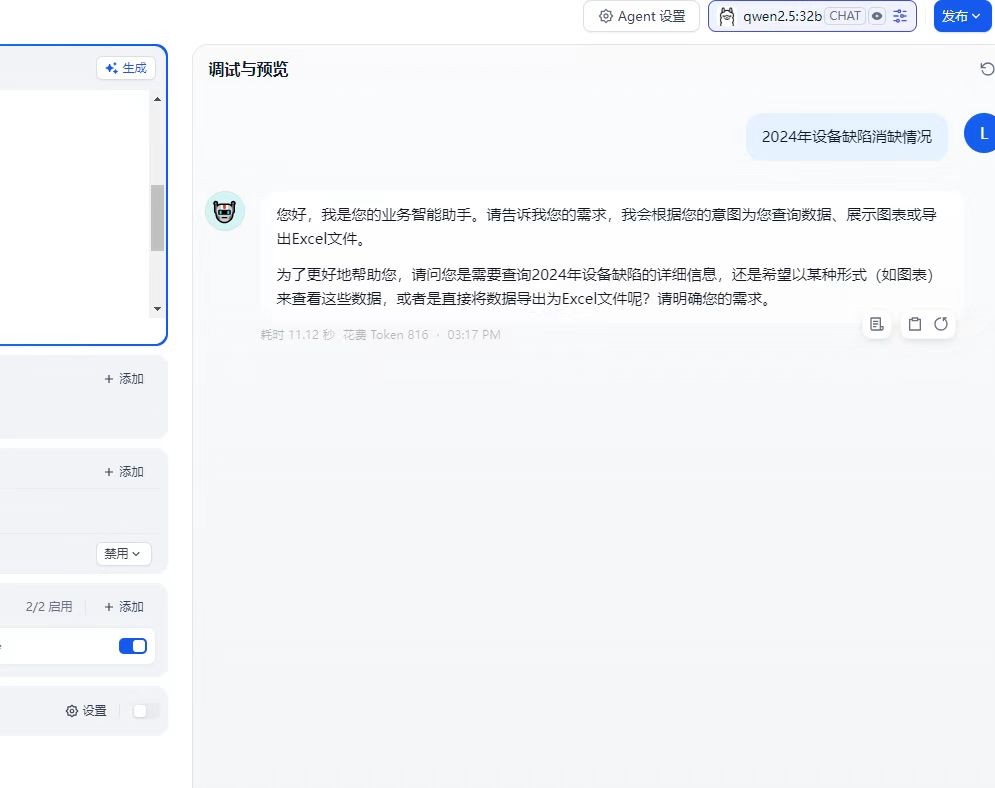Regenerate the assistant reply

pyautogui.click(x=941, y=324)
